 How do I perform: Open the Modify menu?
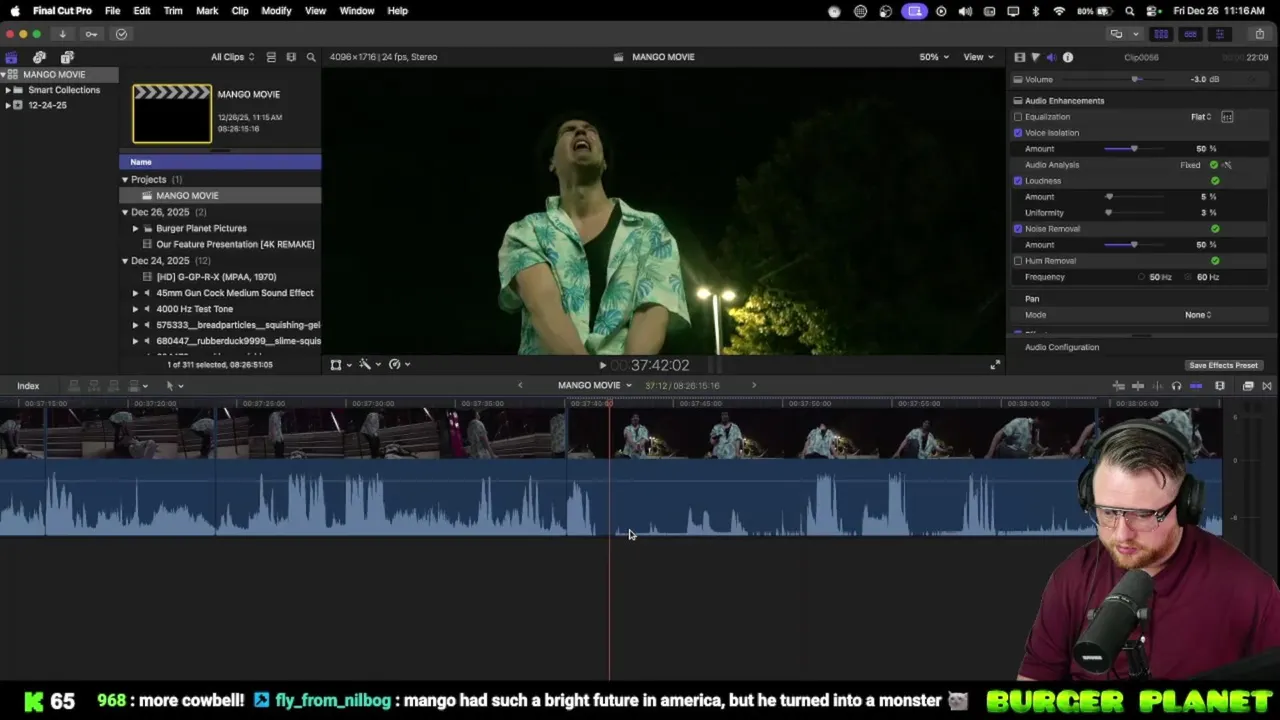pos(276,11)
